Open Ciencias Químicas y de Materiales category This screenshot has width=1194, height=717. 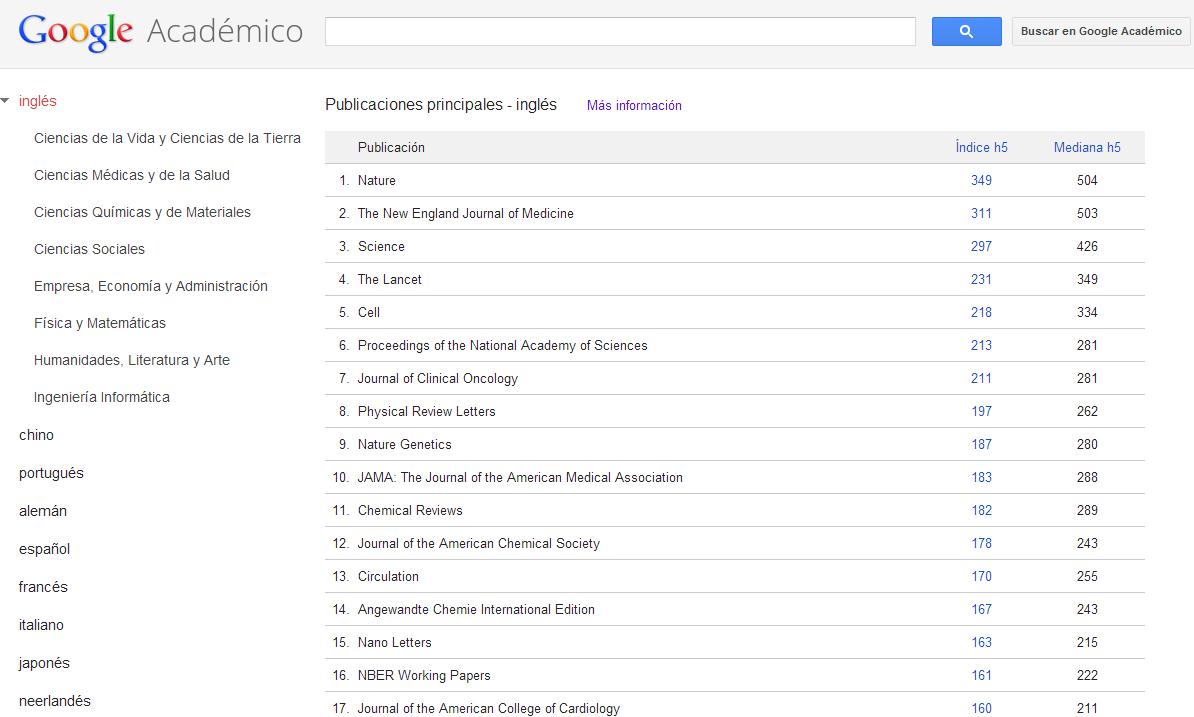click(x=142, y=212)
